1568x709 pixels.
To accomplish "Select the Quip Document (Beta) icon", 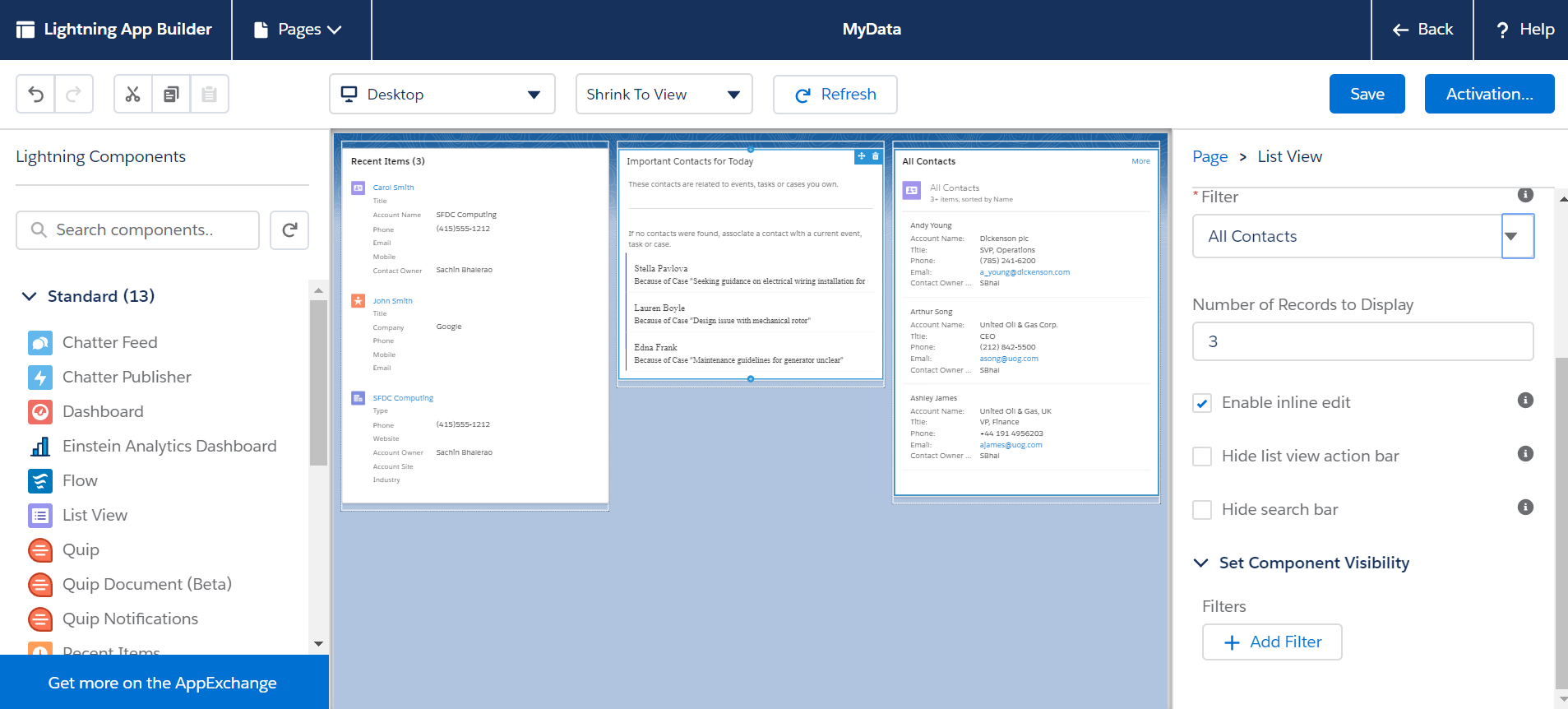I will click(40, 585).
